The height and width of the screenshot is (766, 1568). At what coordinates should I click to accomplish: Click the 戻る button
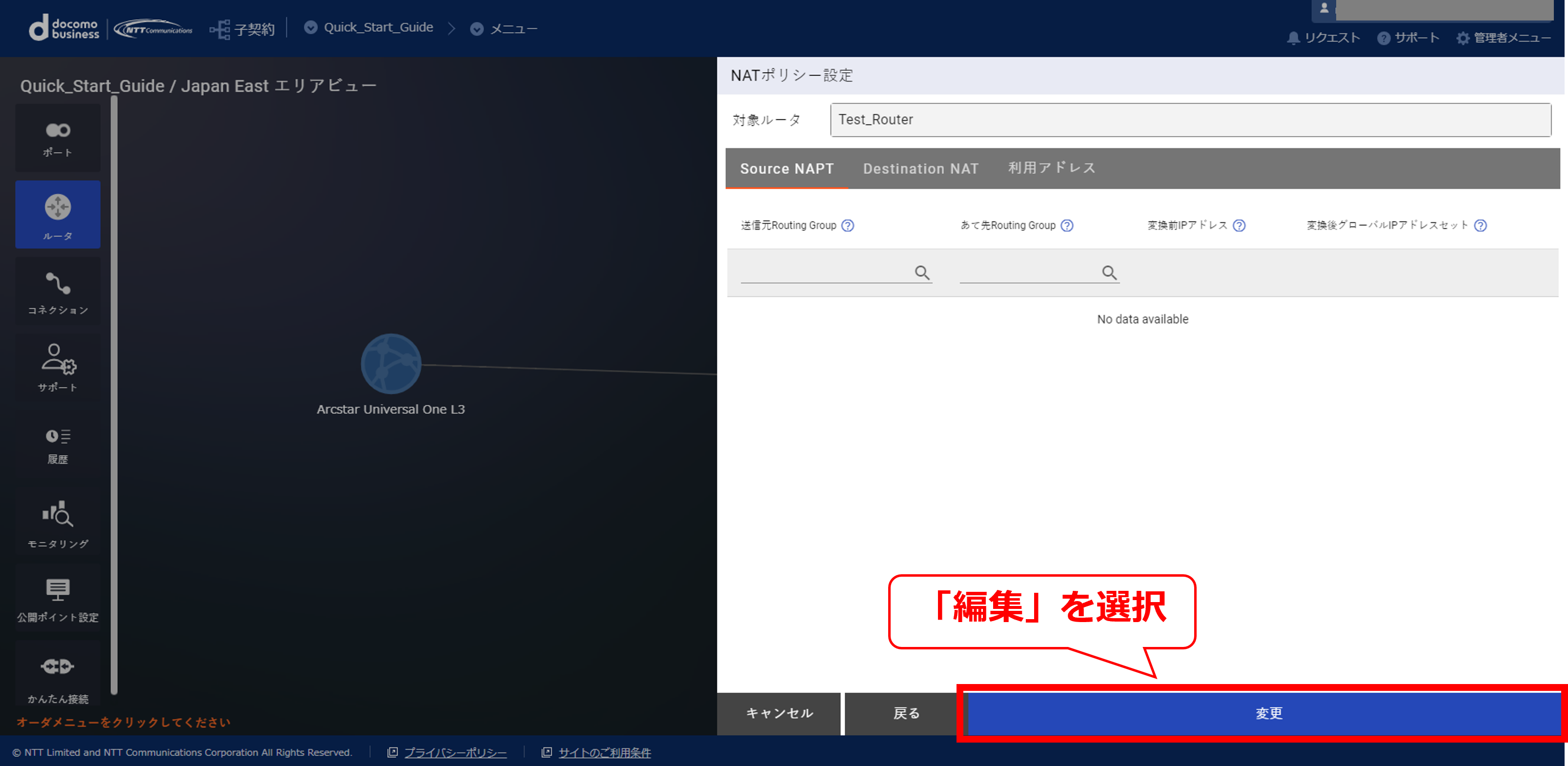(906, 713)
